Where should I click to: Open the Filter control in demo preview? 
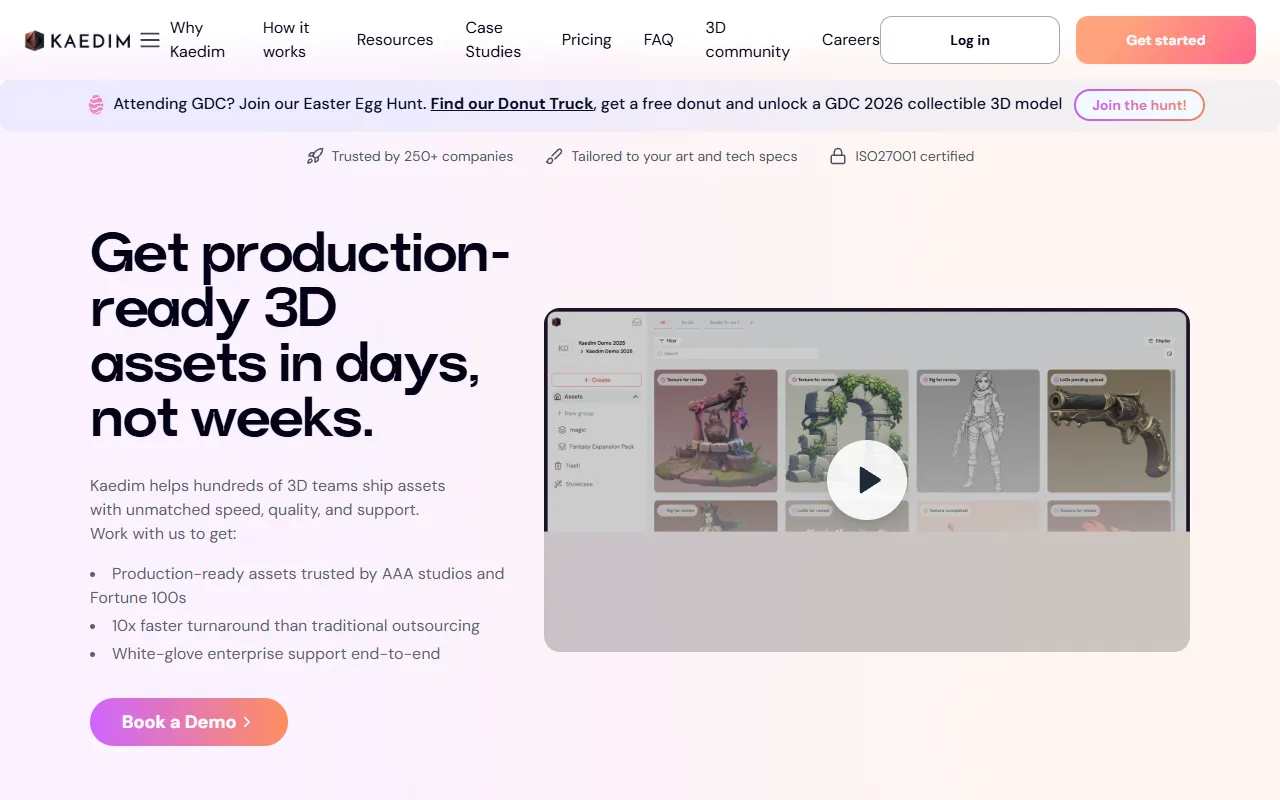667,341
